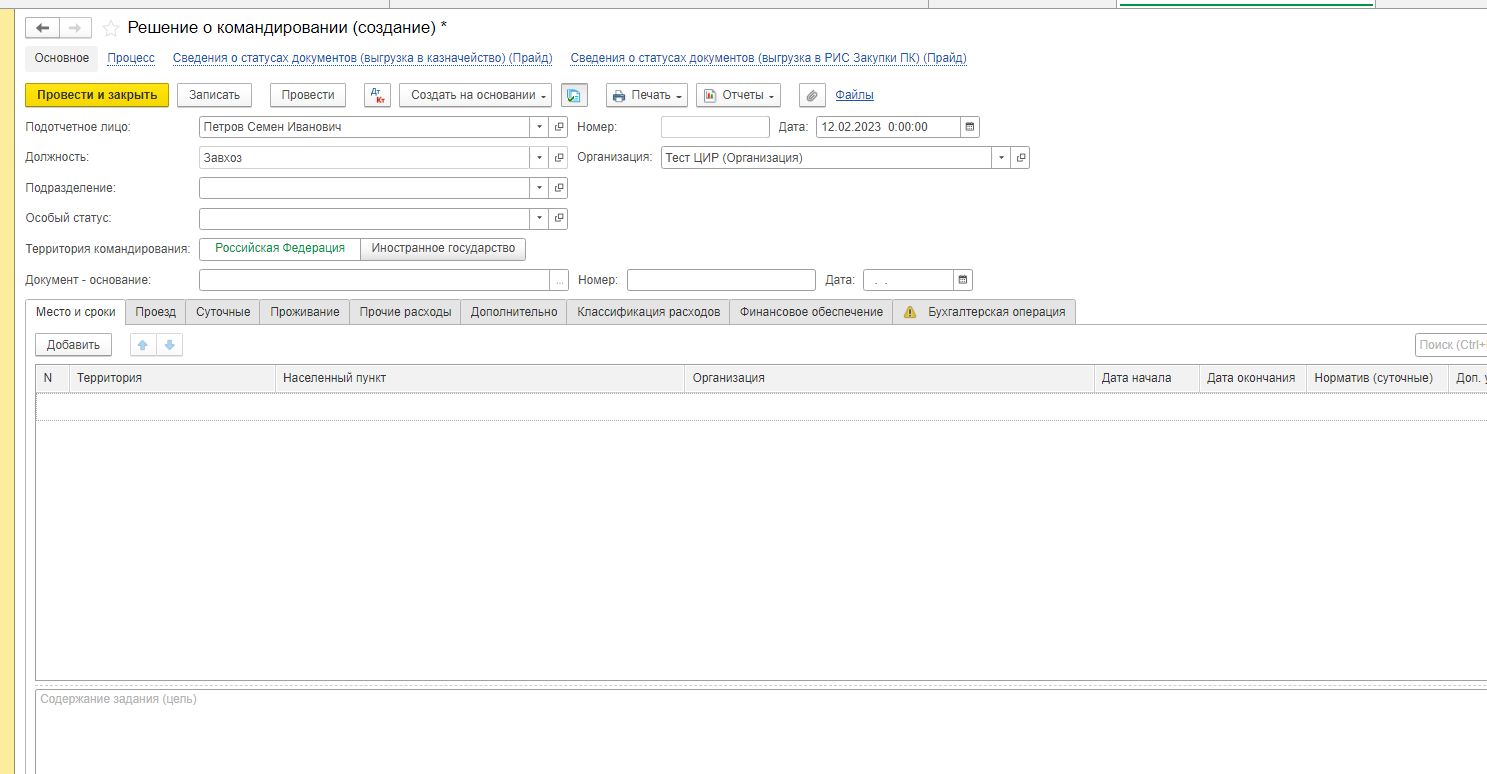Switch to Проезд tab
This screenshot has width=1487, height=774.
pos(156,312)
